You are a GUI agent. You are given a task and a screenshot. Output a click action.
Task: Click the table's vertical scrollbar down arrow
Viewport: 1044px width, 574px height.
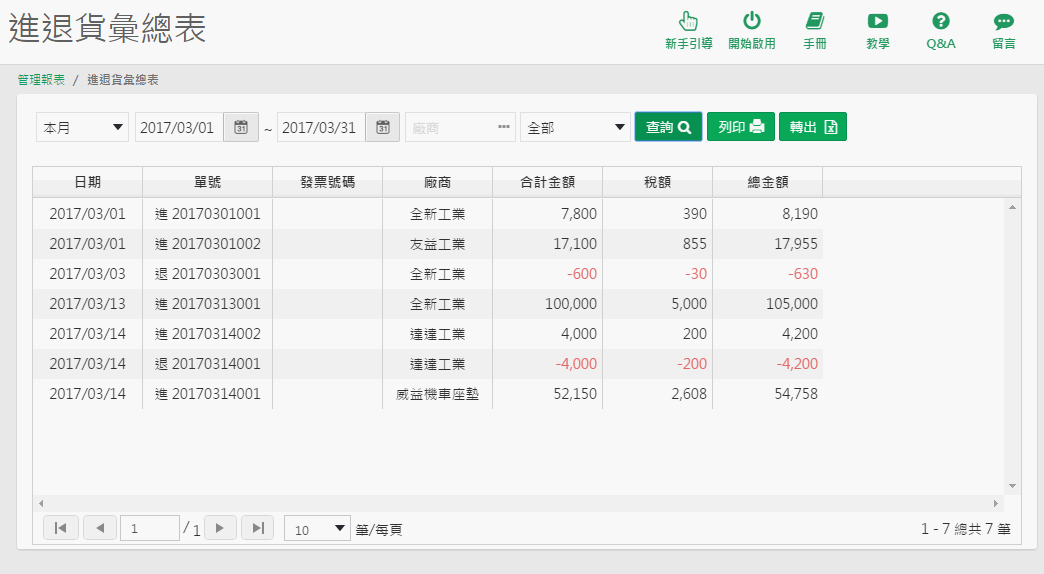(1012, 486)
